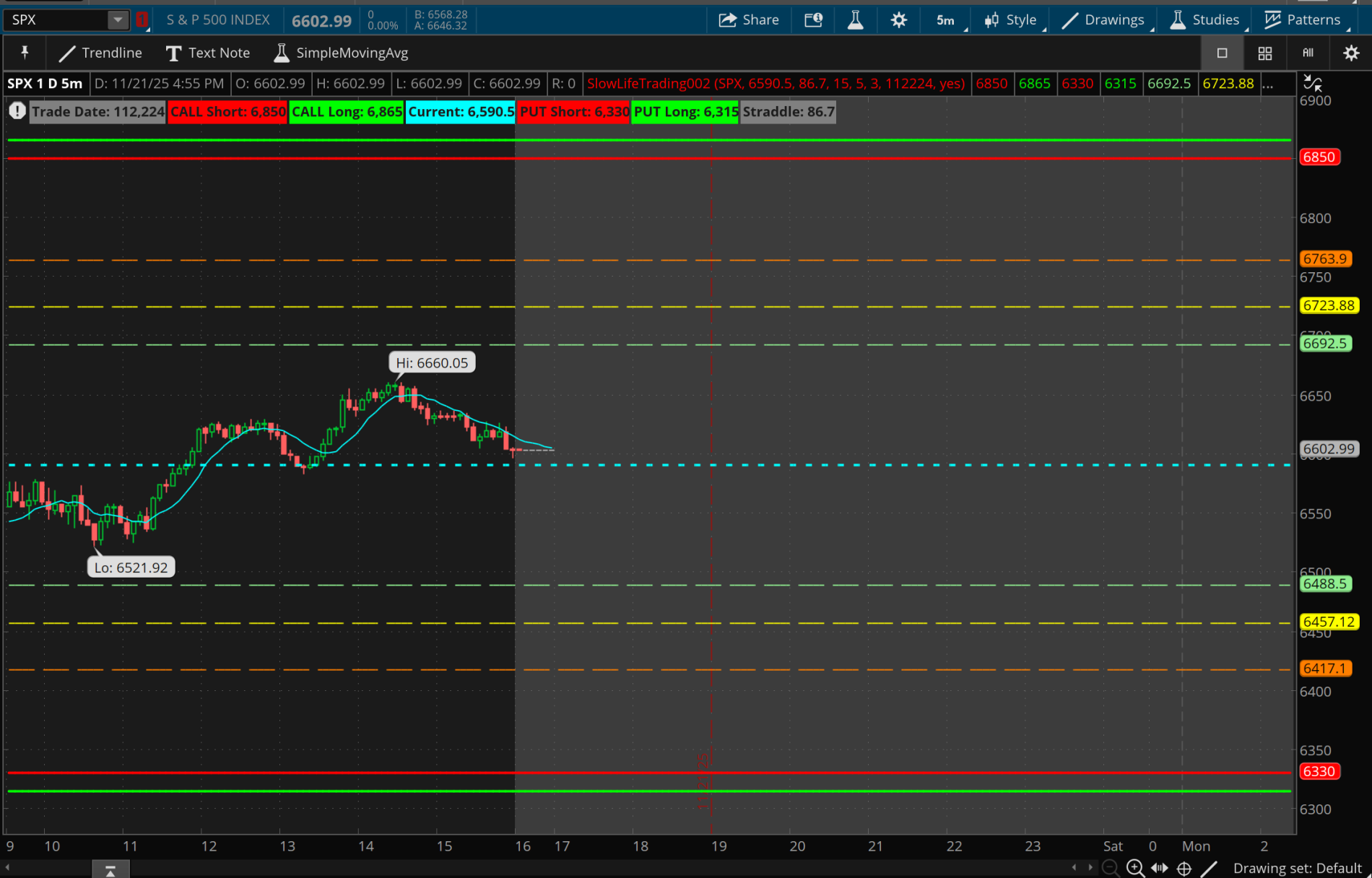Switch to single chart layout view
1372x878 pixels.
point(1222,53)
